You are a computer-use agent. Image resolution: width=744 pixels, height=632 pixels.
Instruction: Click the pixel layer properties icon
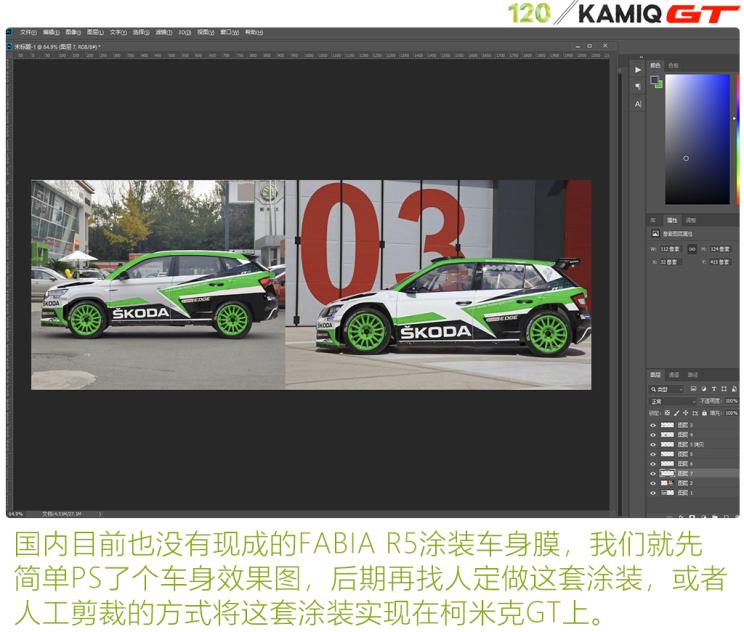655,233
